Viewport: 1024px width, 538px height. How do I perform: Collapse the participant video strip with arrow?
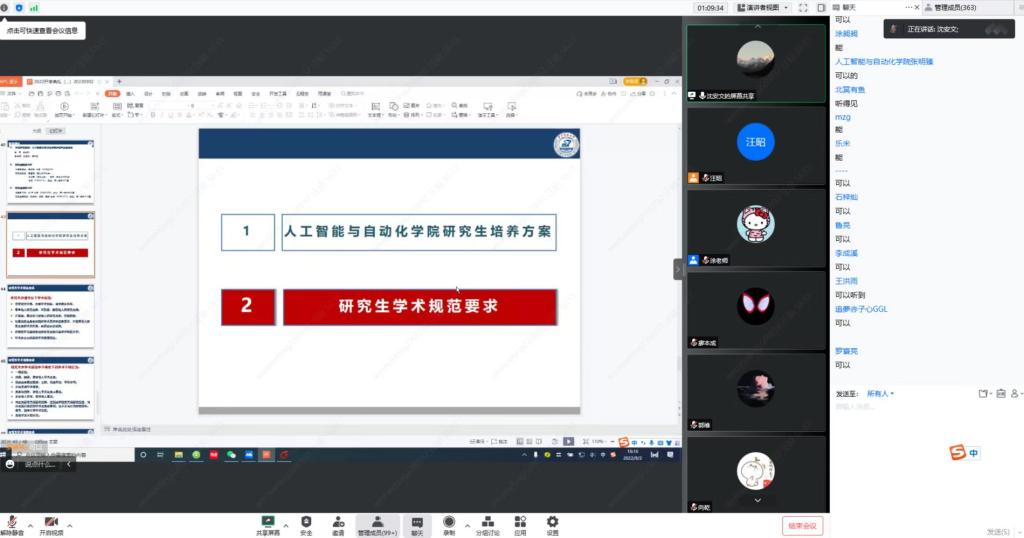point(677,268)
